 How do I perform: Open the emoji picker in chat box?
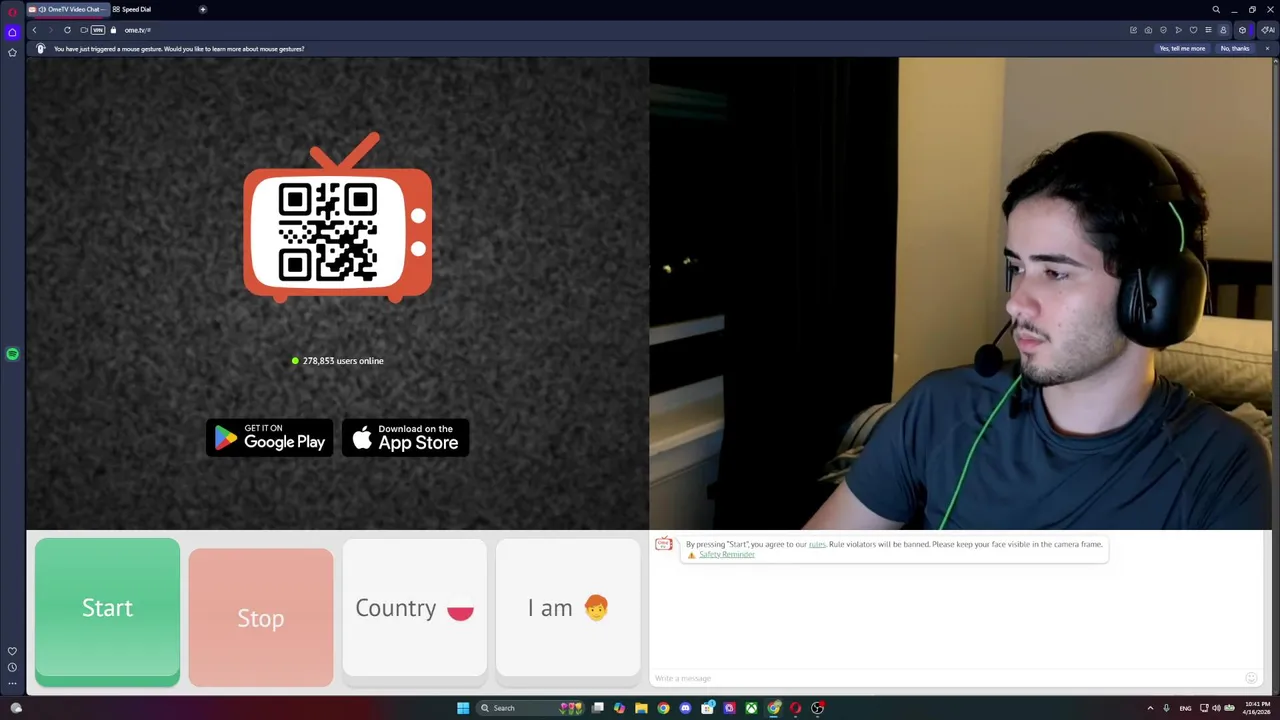pyautogui.click(x=1251, y=678)
